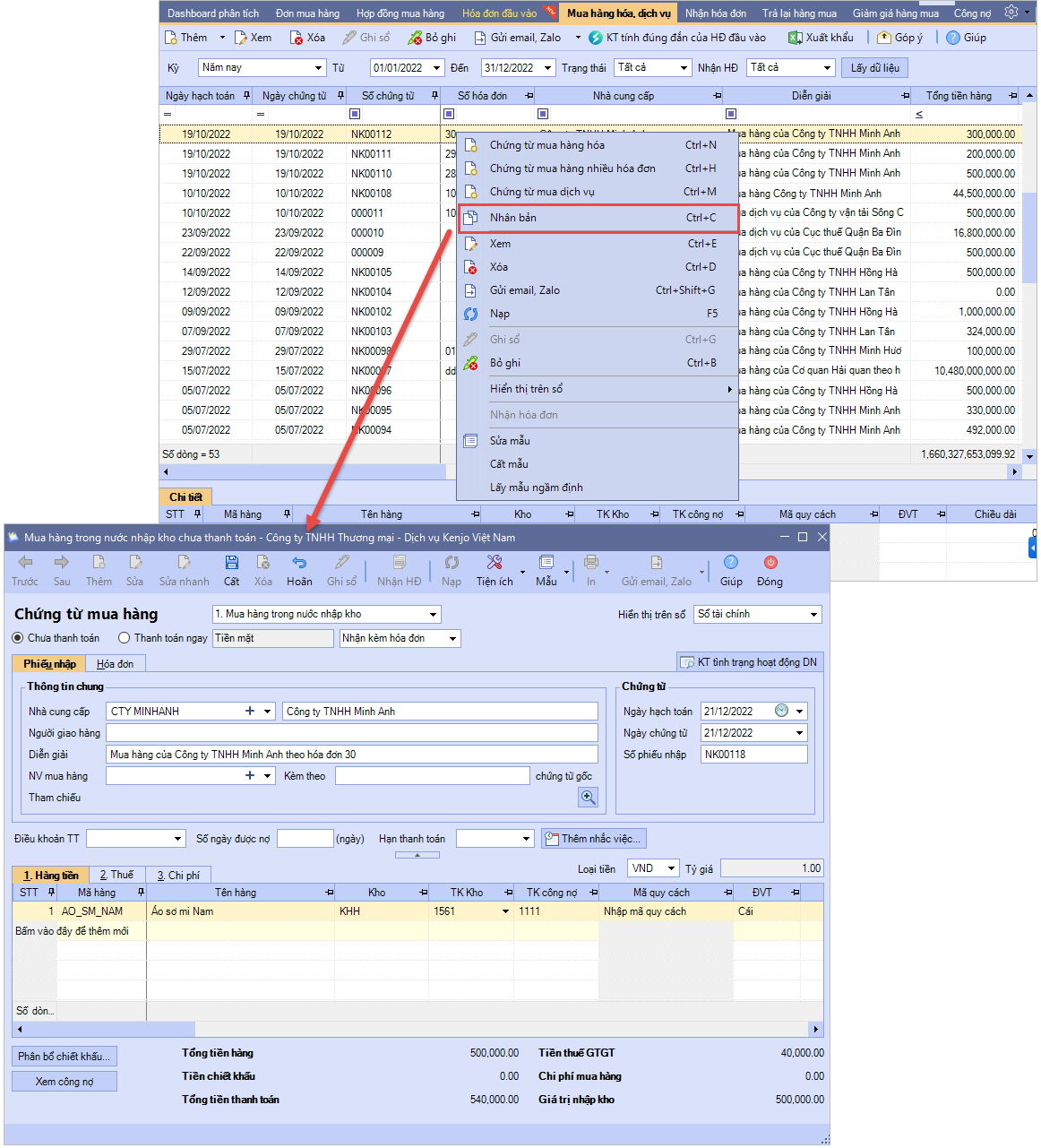Screen dimensions: 1041x1148
Task: Expand the Loại tiền VND dropdown
Action: click(x=671, y=868)
